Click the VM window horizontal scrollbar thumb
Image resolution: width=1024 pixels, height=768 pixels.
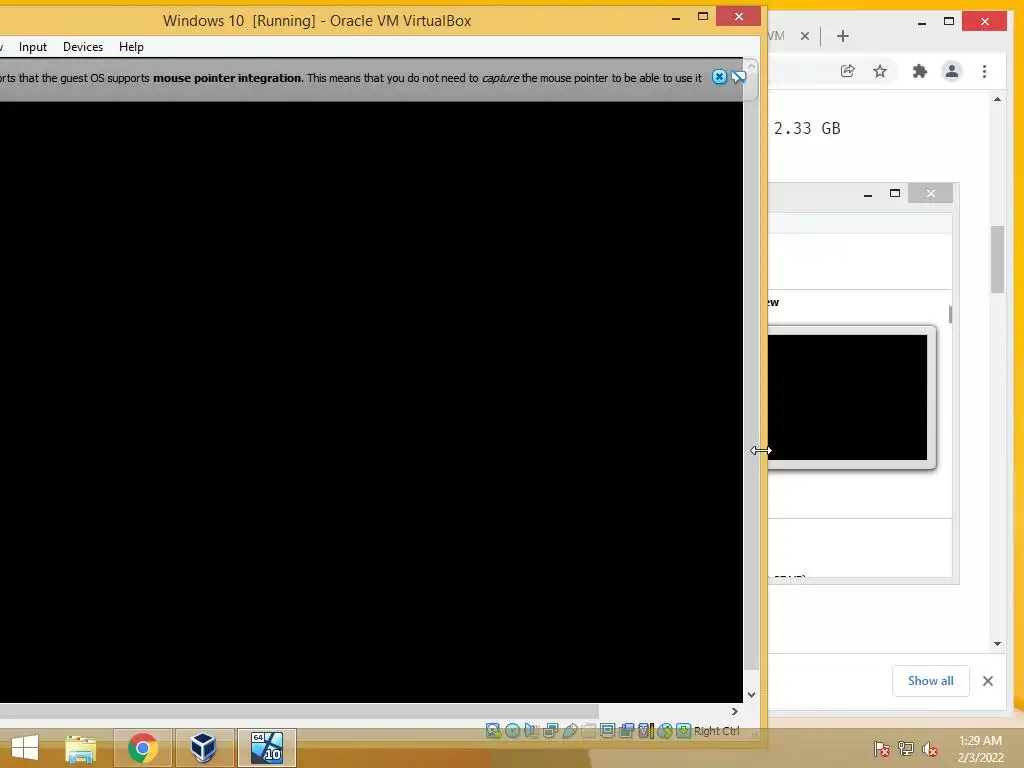point(299,711)
